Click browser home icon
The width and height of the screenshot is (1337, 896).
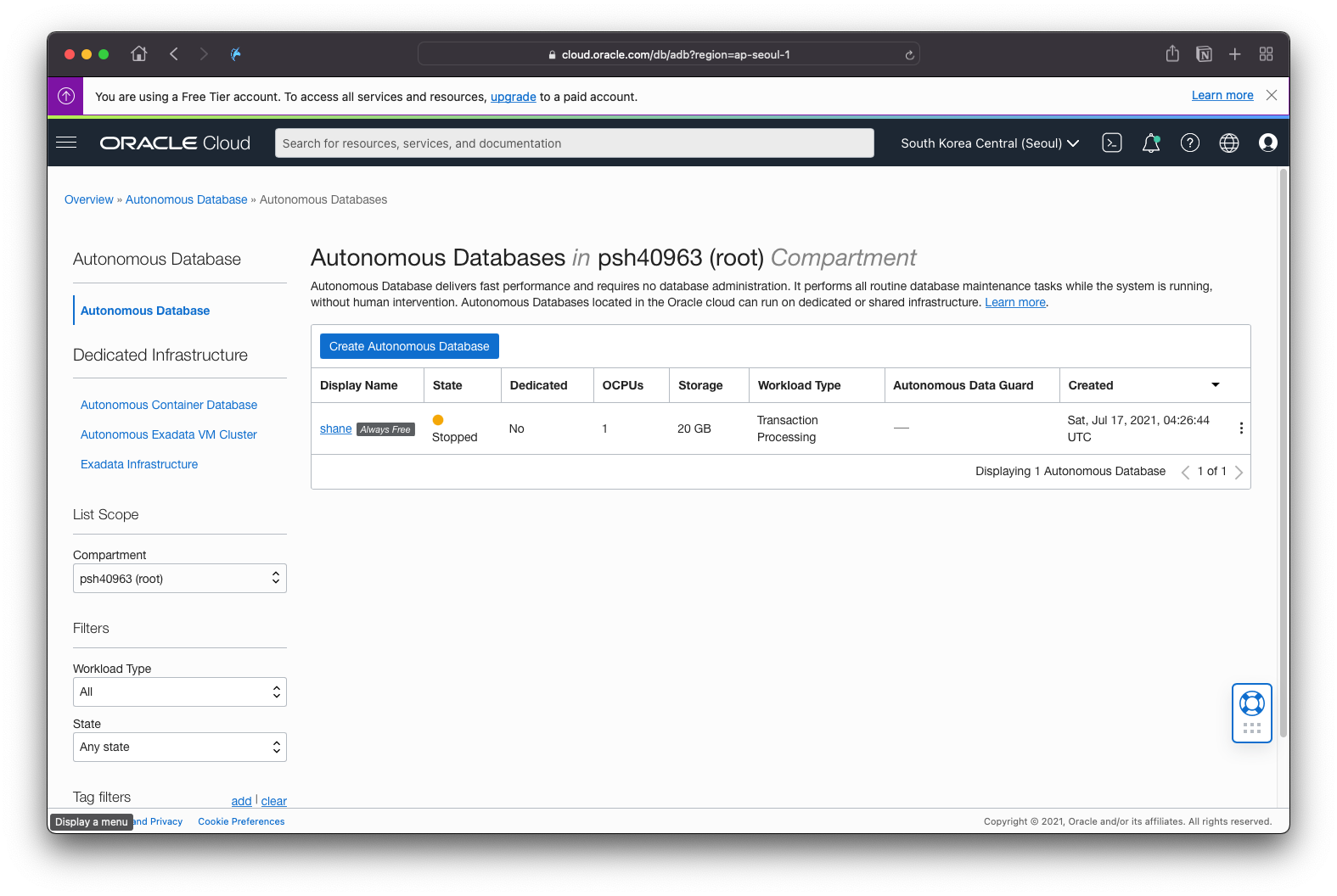tap(139, 54)
